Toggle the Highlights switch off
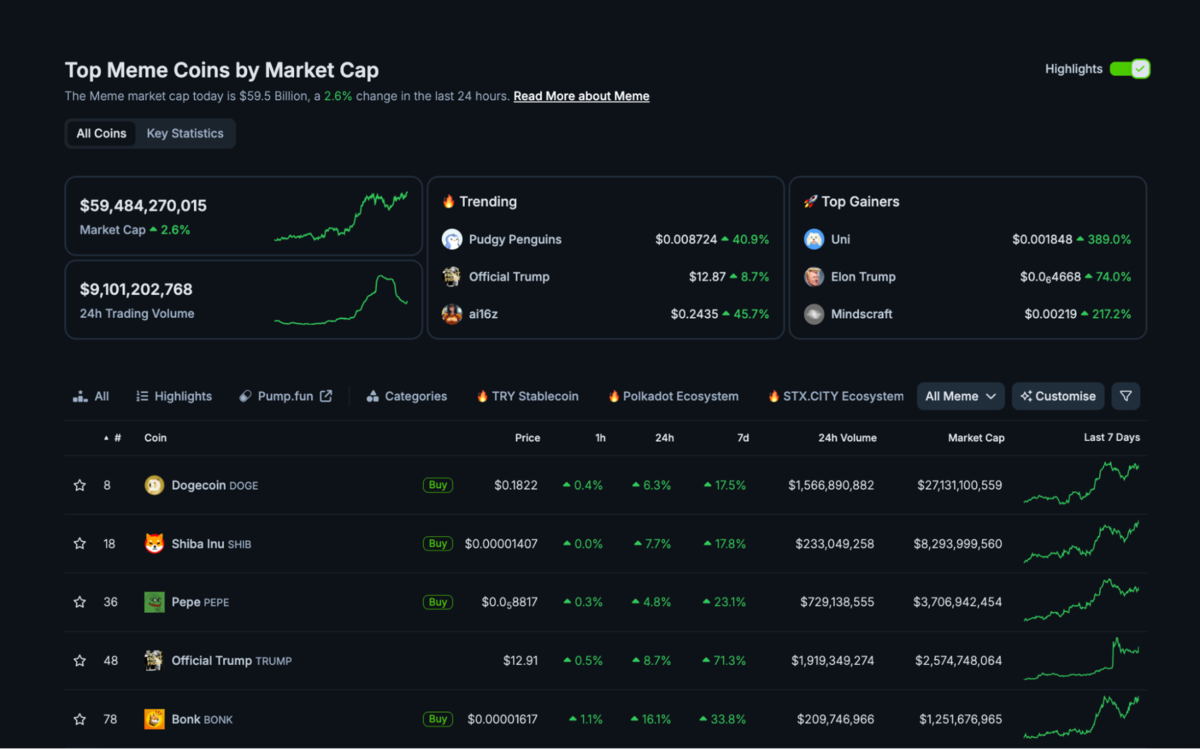 (1130, 69)
